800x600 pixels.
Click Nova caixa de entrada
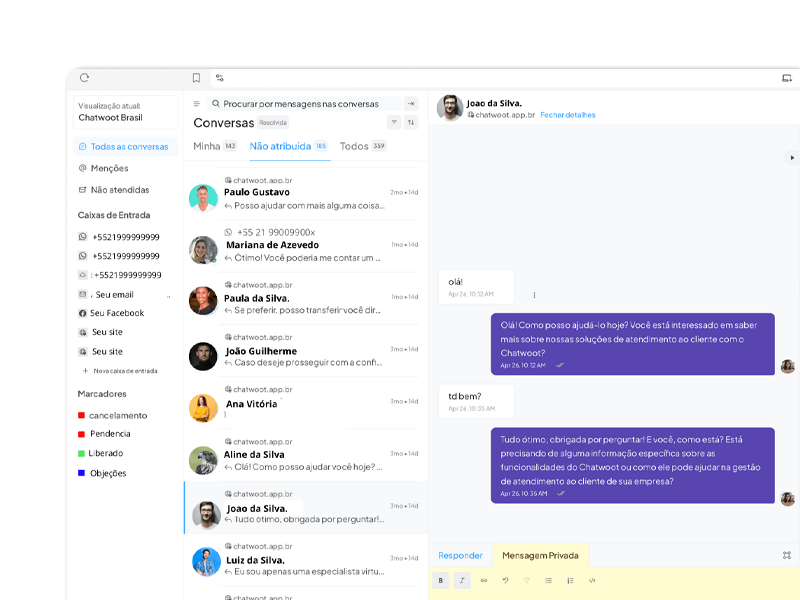[x=125, y=371]
